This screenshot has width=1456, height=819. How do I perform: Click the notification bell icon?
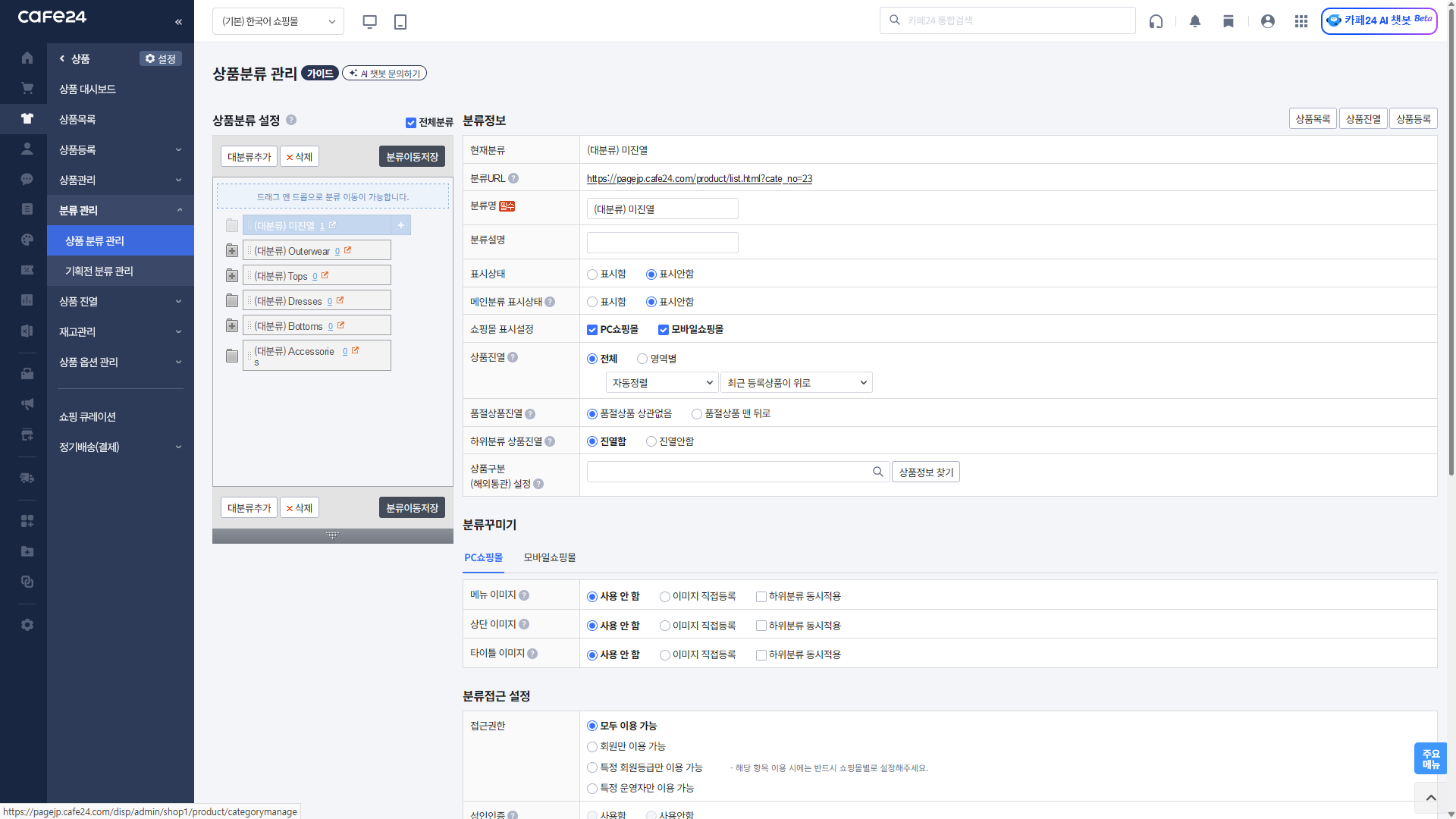click(1195, 21)
